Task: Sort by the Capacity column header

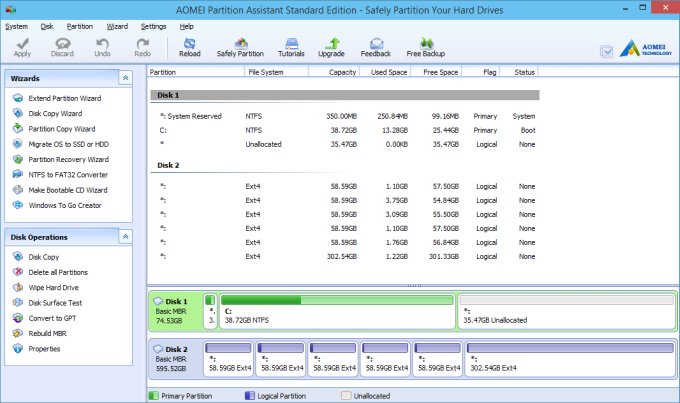Action: click(333, 72)
